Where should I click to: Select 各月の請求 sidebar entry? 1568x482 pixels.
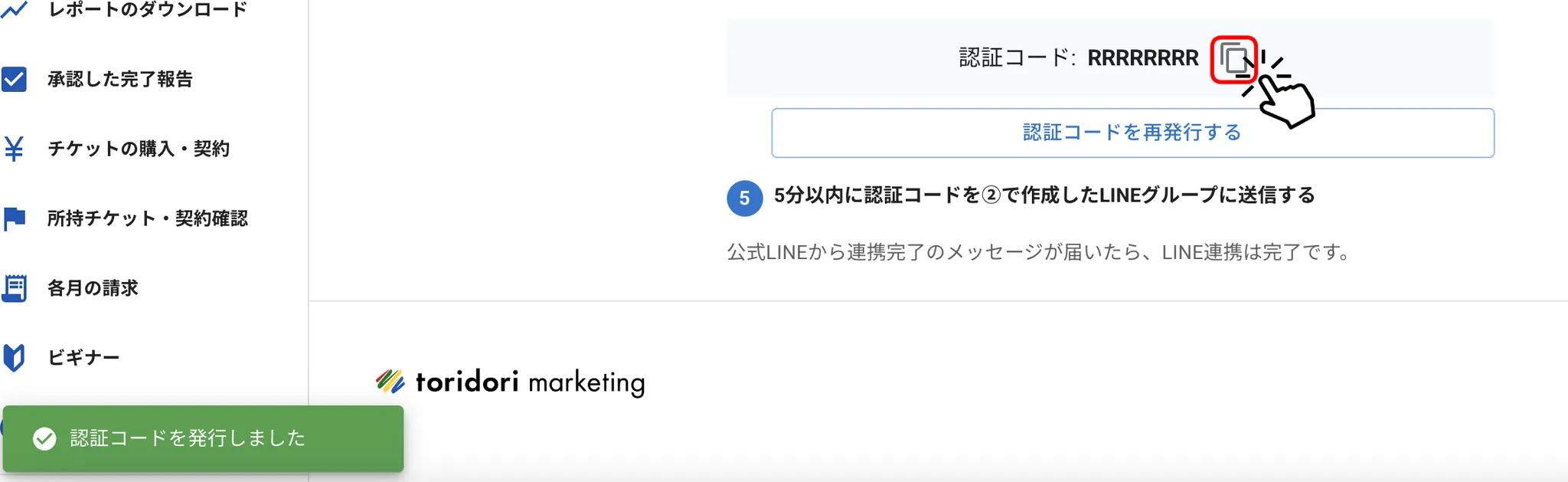coord(93,288)
